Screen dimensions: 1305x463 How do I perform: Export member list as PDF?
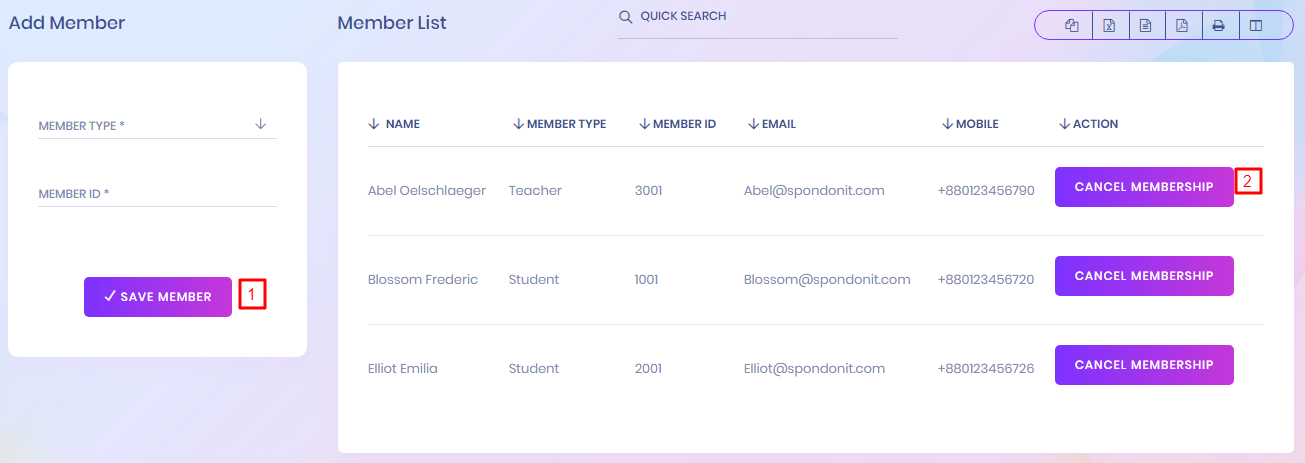click(1182, 26)
